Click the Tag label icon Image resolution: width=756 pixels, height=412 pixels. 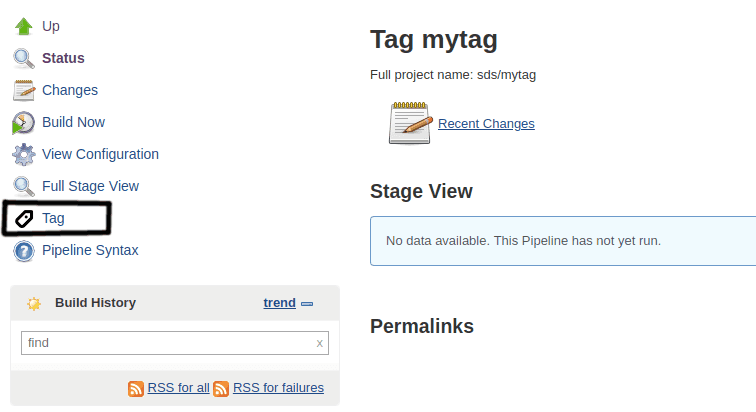(x=23, y=219)
